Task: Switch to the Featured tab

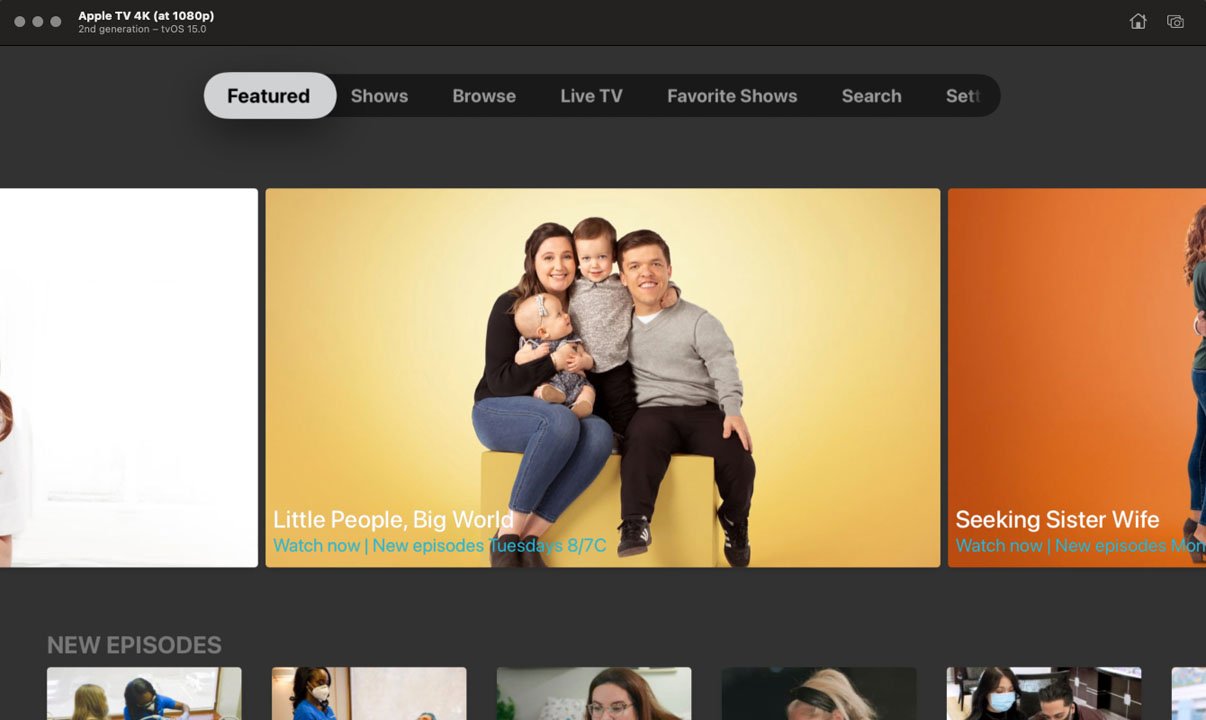Action: (x=269, y=95)
